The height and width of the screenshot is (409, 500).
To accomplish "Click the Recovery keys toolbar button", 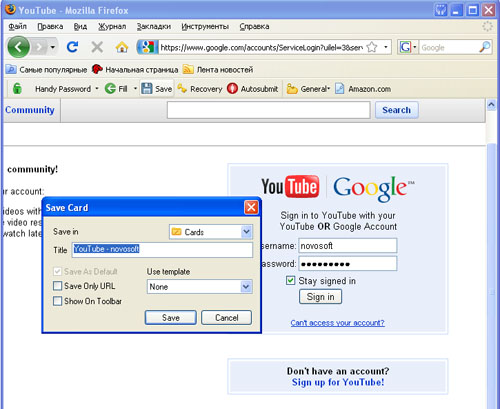I will 200,89.
